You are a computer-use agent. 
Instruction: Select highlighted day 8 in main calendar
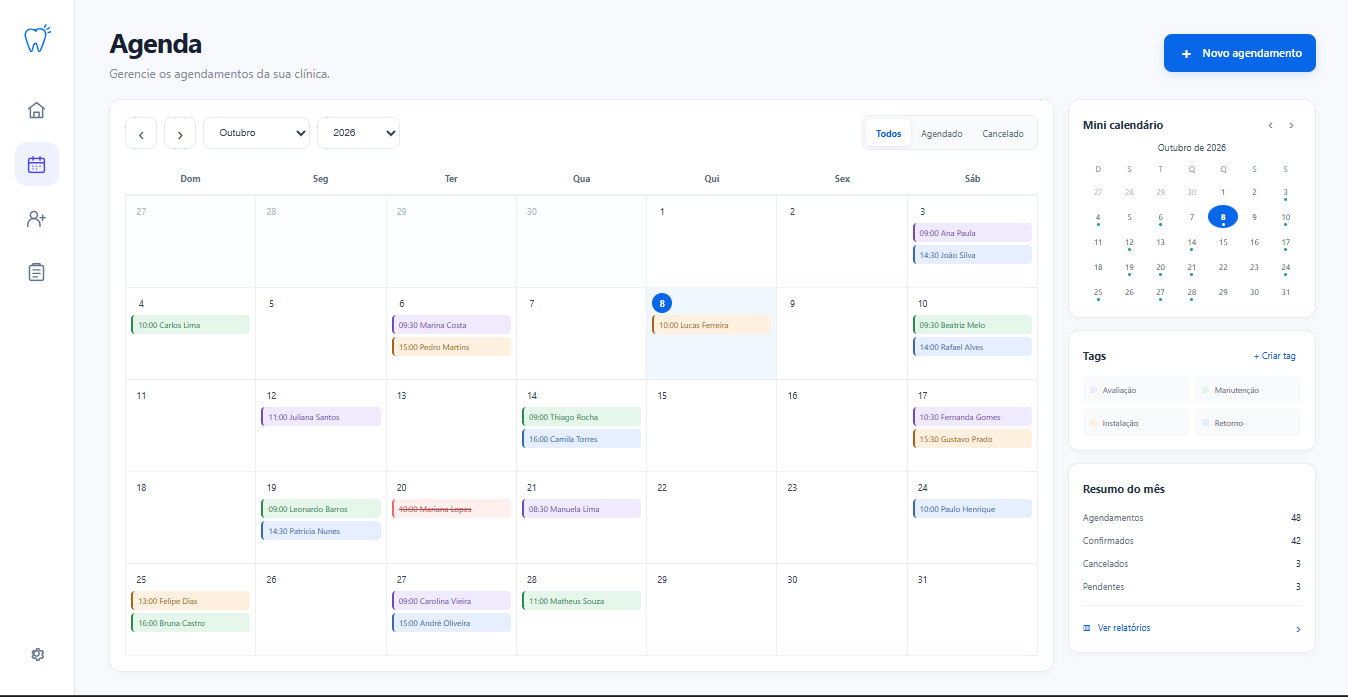tap(662, 303)
